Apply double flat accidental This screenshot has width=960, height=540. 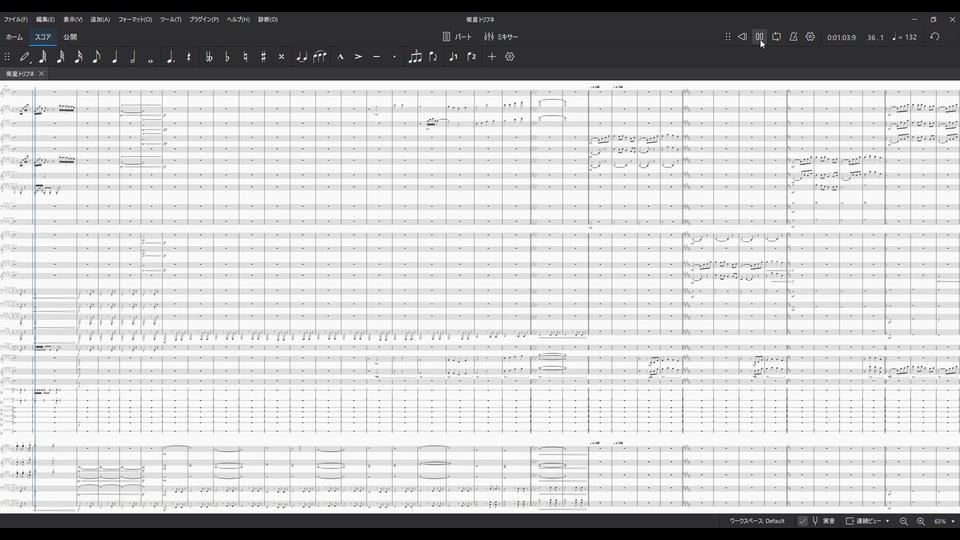click(x=209, y=57)
